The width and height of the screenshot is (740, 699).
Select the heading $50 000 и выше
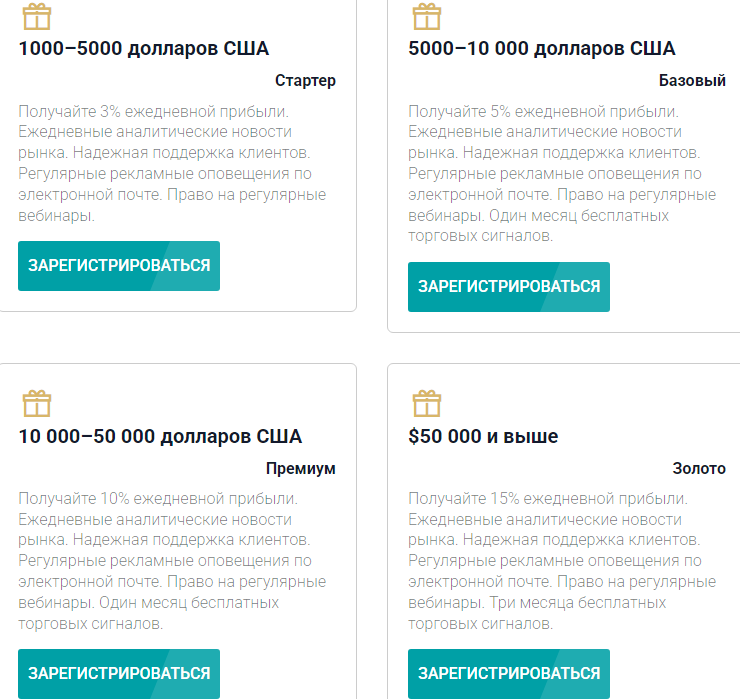(484, 436)
